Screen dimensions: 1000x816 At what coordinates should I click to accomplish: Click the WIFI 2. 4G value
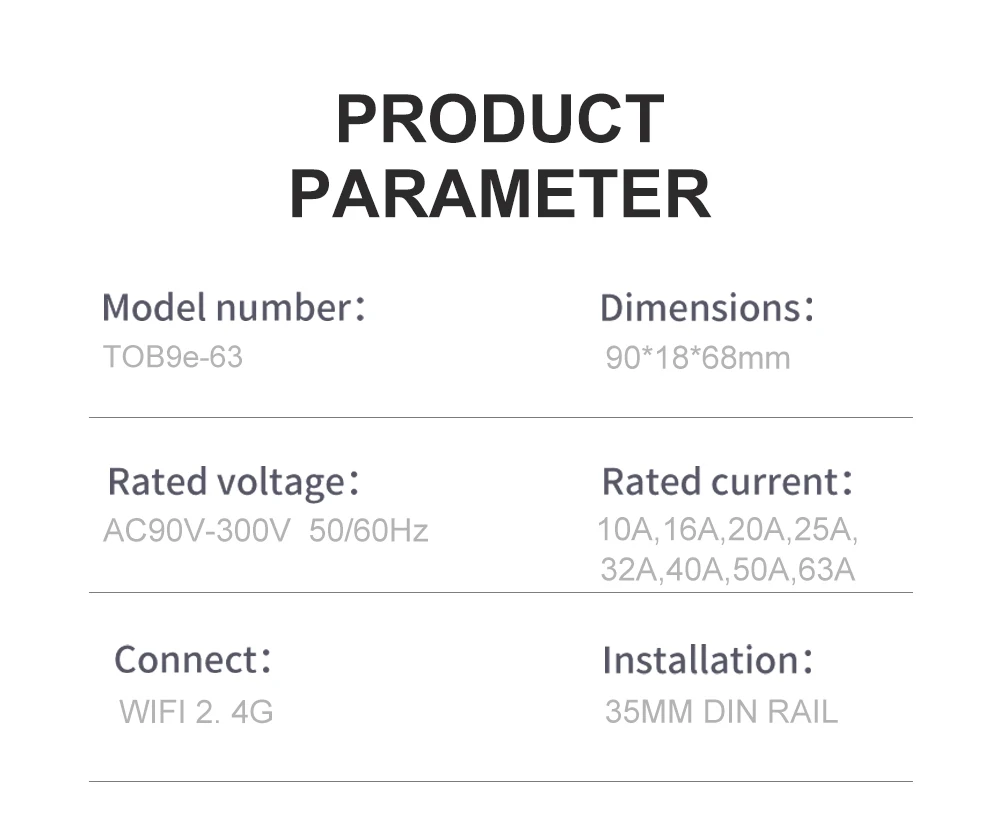click(x=196, y=711)
